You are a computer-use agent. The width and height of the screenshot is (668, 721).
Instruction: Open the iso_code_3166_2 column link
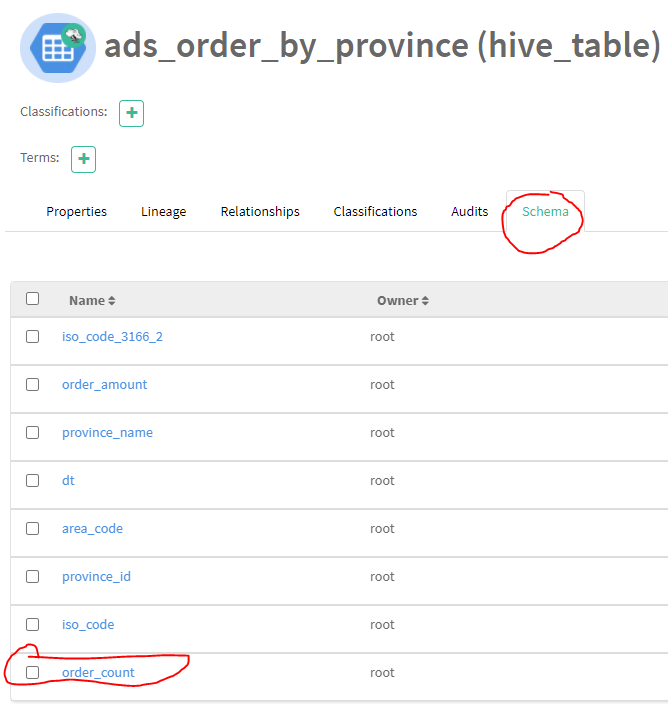(x=112, y=337)
